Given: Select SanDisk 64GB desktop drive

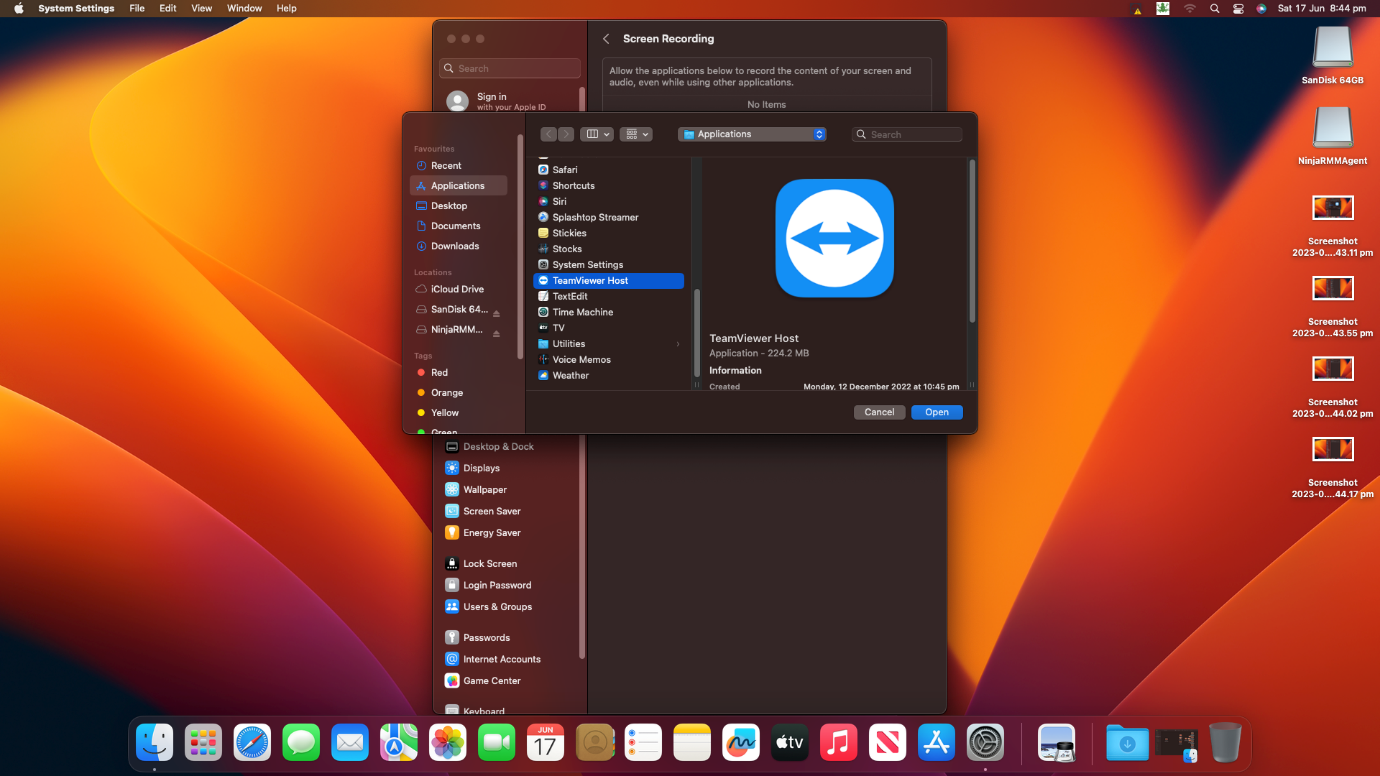Looking at the screenshot, I should (1332, 56).
